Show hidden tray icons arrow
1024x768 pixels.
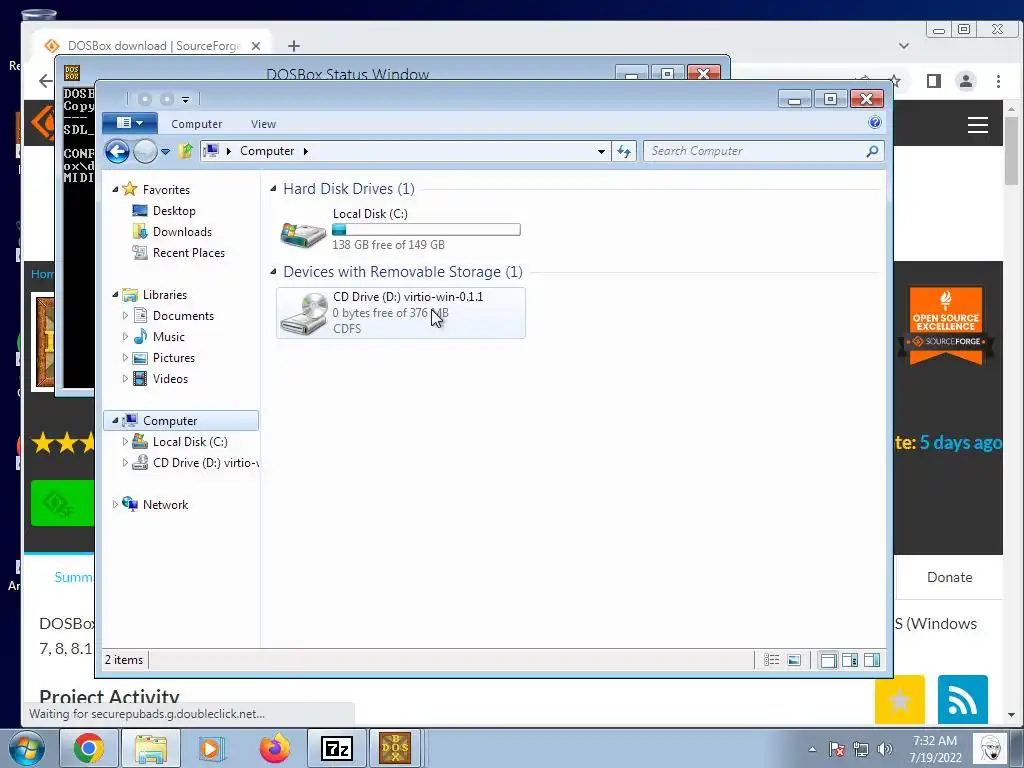click(x=812, y=749)
